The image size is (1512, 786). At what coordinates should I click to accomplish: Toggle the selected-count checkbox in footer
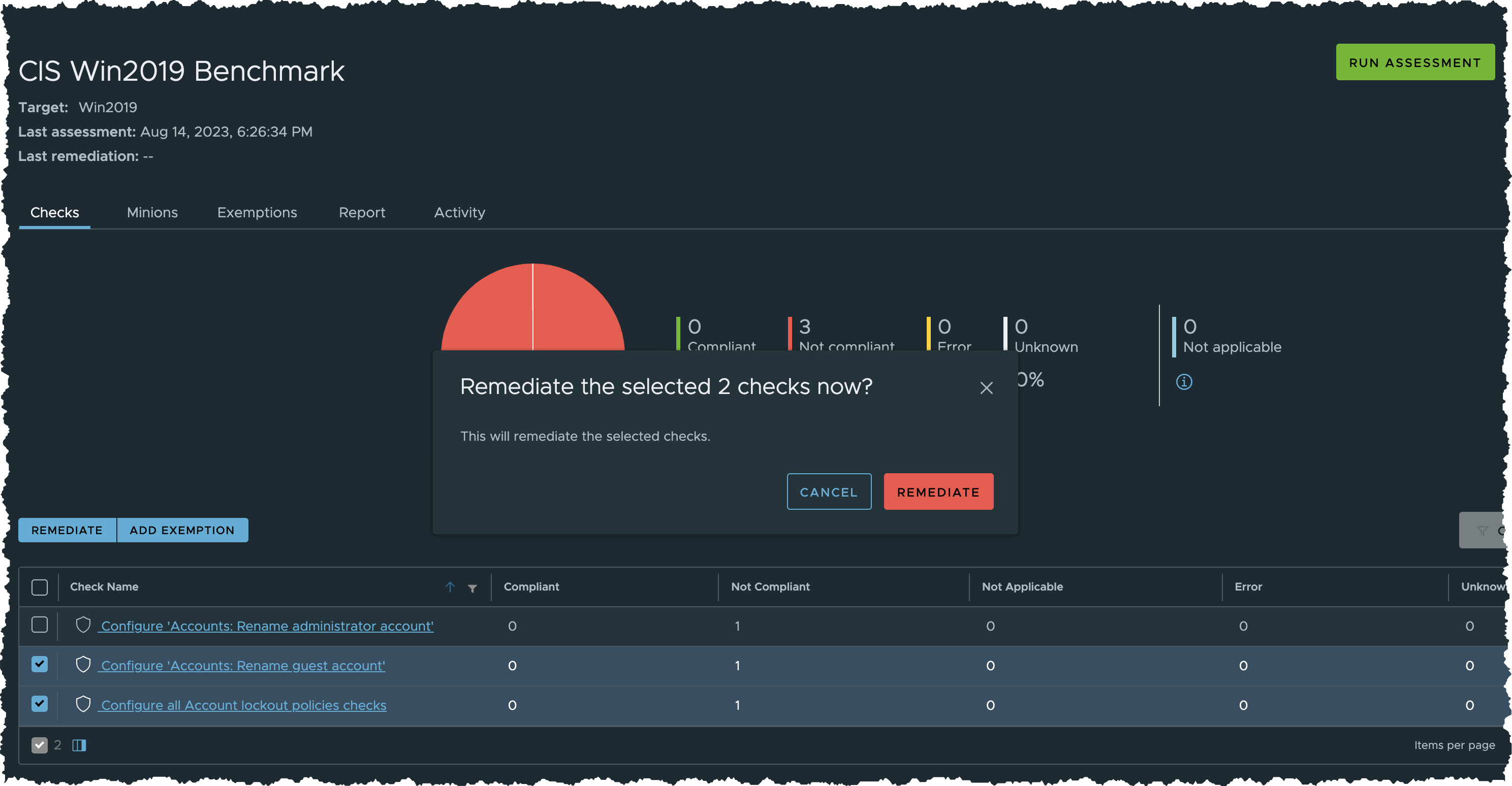(x=39, y=745)
